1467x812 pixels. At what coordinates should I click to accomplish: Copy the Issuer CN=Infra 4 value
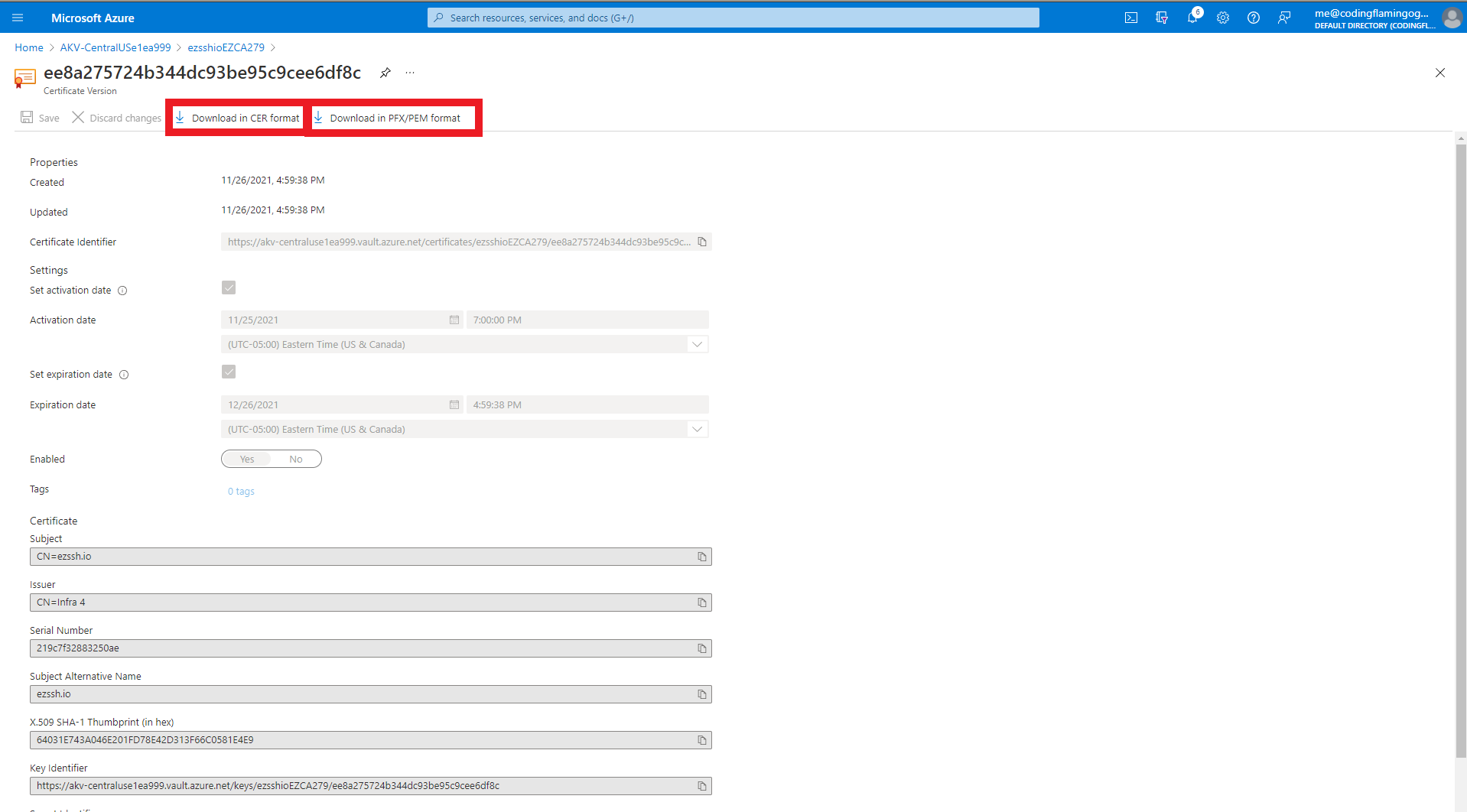coord(702,603)
